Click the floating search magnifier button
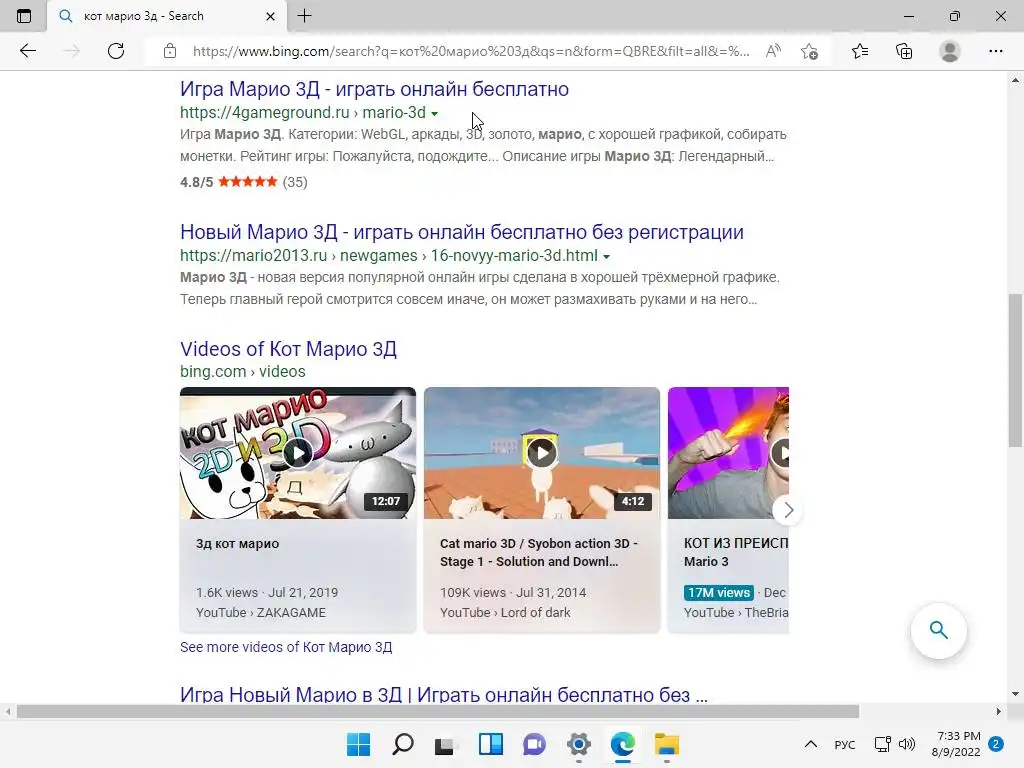The image size is (1024, 768). [938, 630]
